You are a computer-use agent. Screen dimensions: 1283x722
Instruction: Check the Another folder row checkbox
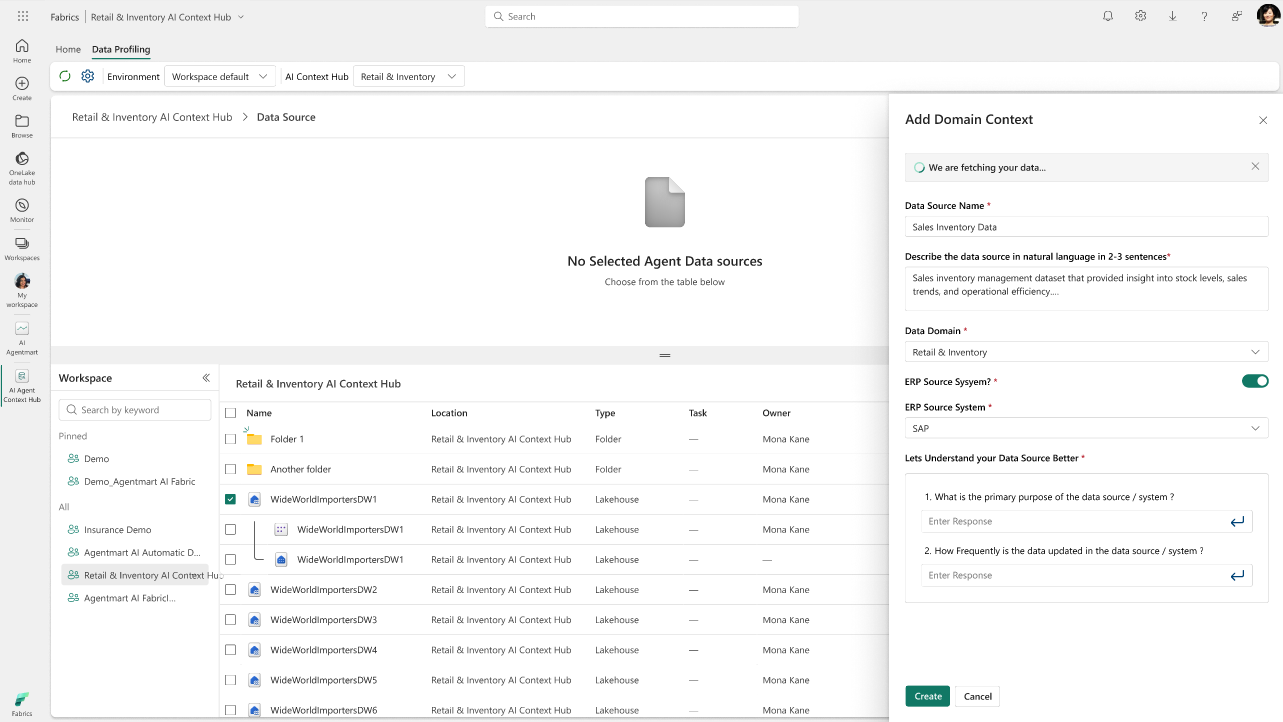click(x=231, y=469)
